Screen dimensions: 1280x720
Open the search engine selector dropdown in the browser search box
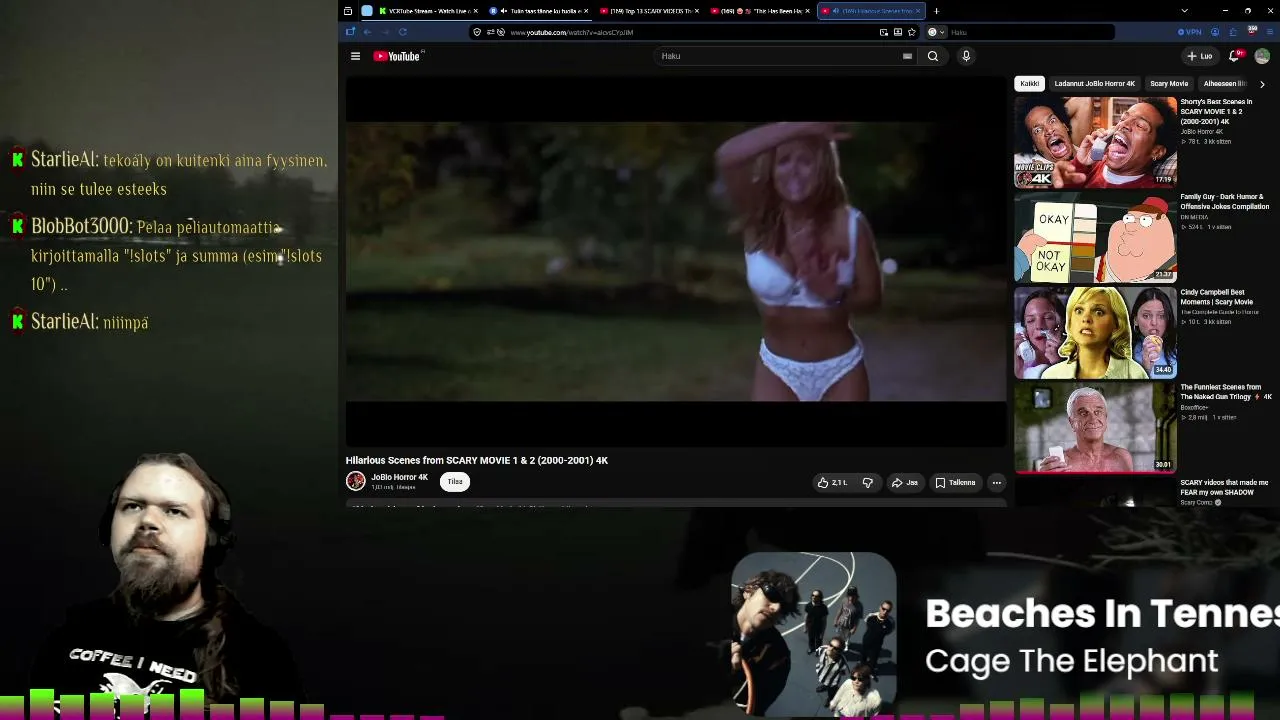(934, 32)
